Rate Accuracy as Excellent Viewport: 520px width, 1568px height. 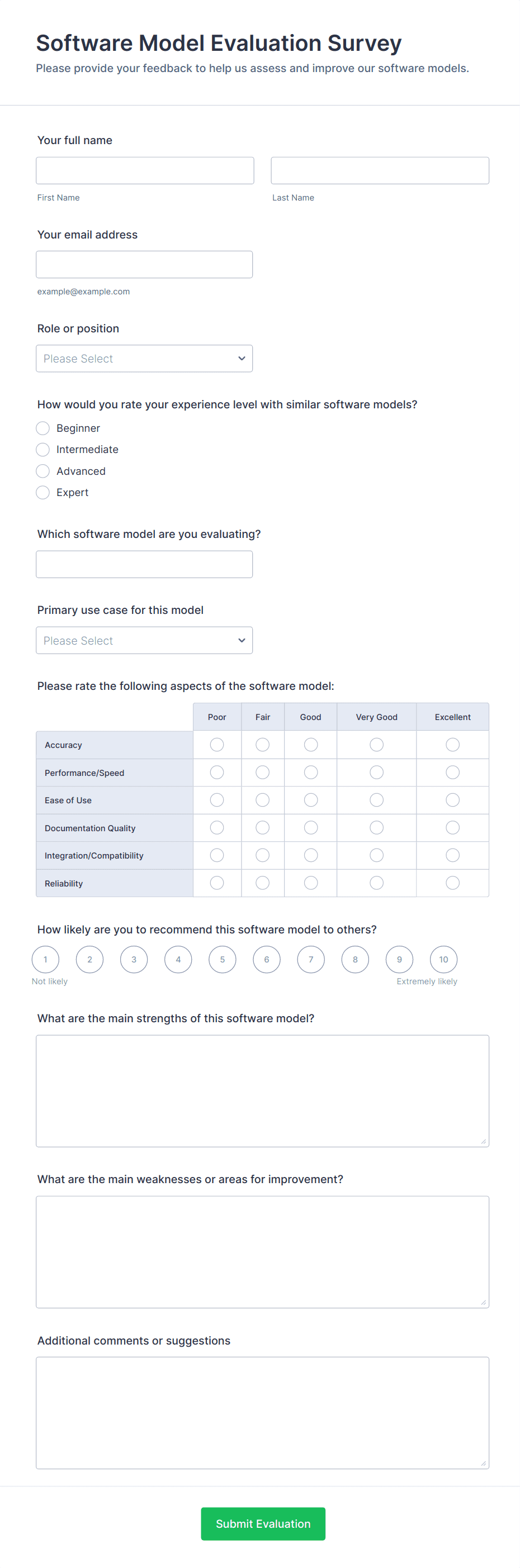pos(452,745)
